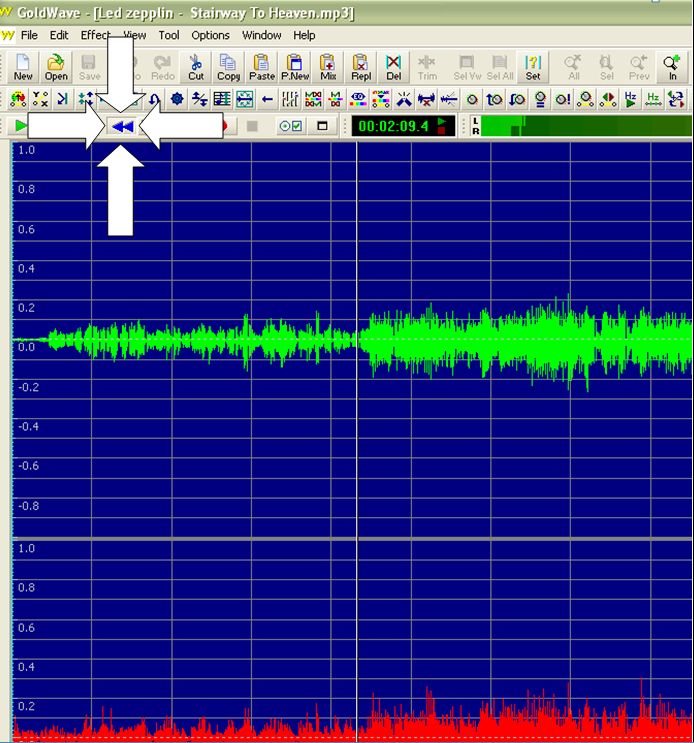Click the zoom In magnifier button

click(x=672, y=67)
